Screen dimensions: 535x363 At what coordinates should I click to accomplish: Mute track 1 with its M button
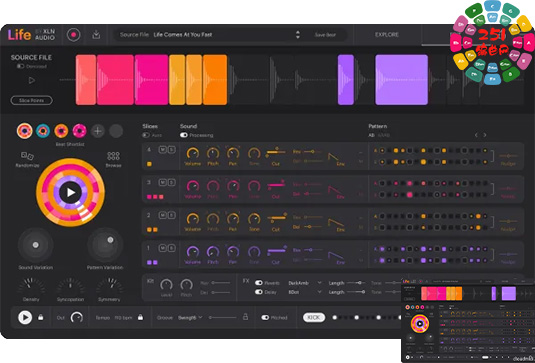point(163,248)
